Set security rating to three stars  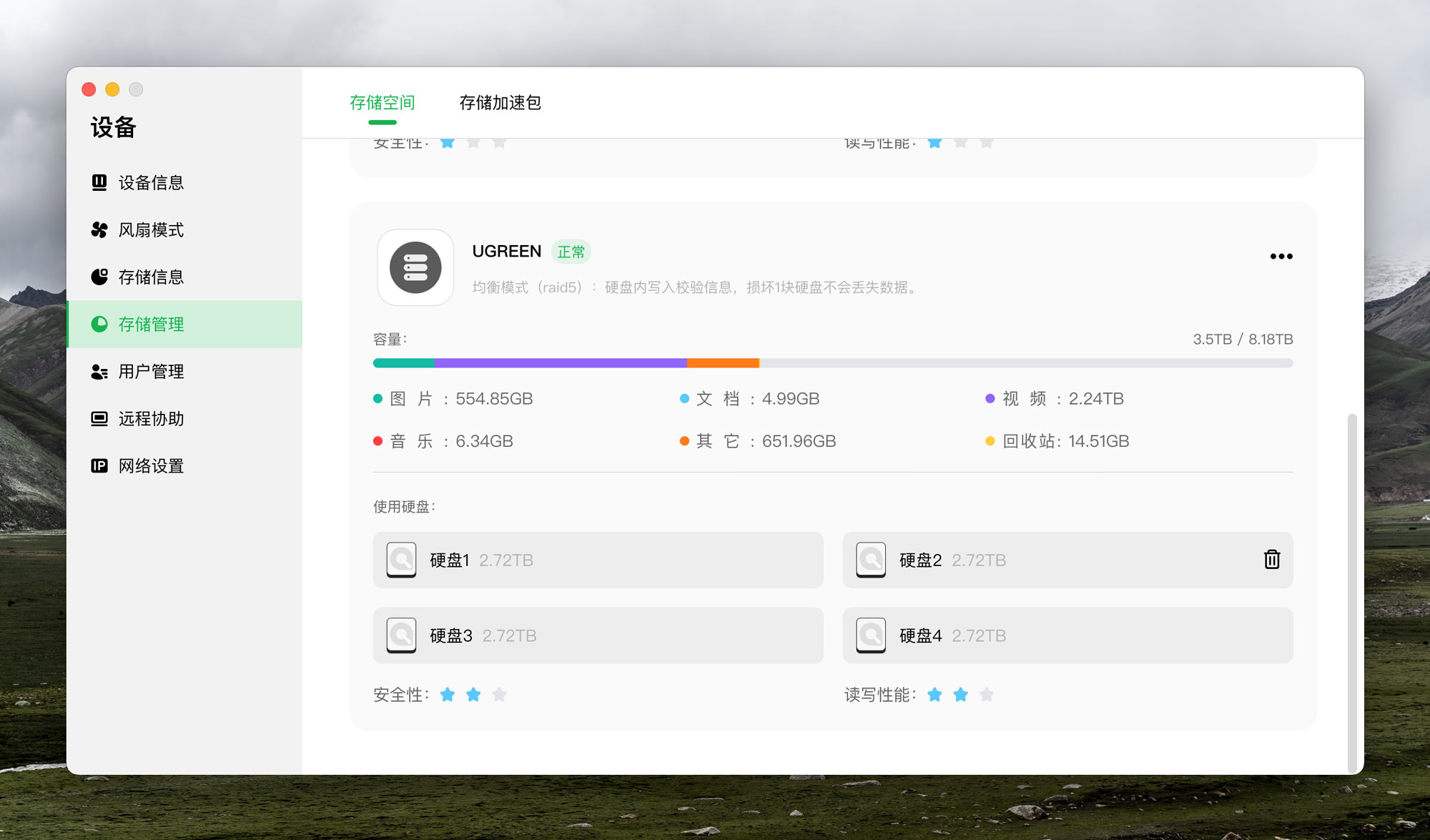(x=500, y=694)
